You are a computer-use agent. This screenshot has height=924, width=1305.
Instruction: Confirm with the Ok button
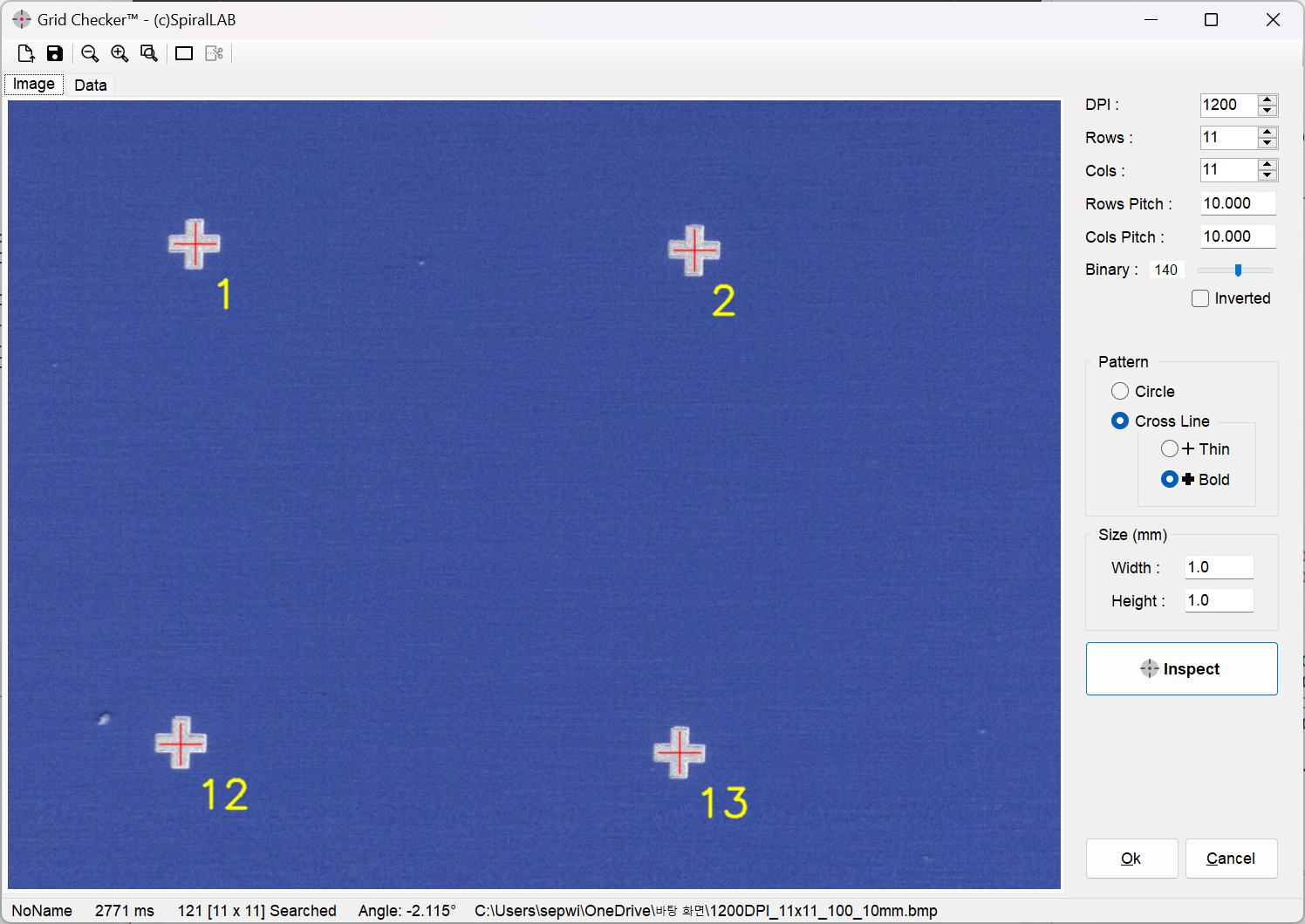click(1131, 859)
